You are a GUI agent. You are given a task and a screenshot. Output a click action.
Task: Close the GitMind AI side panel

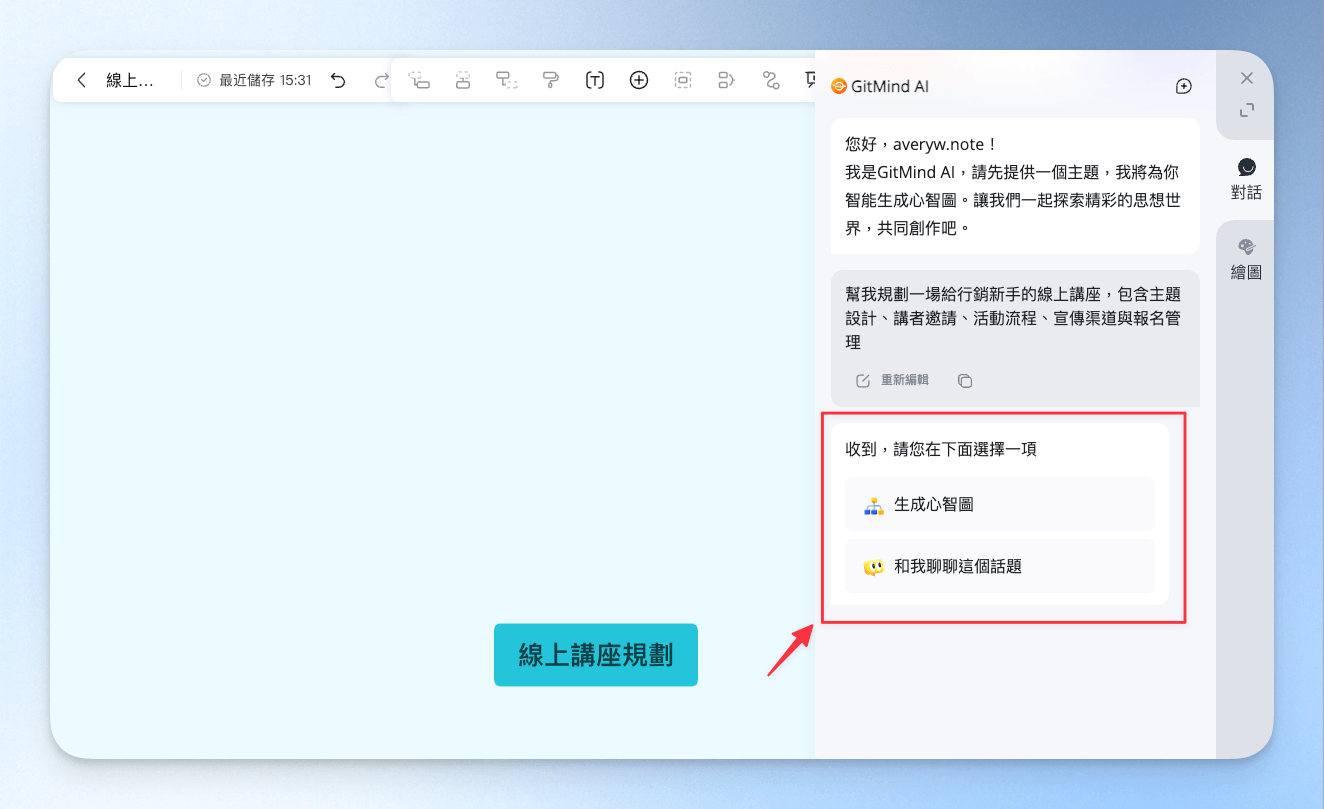(1246, 78)
